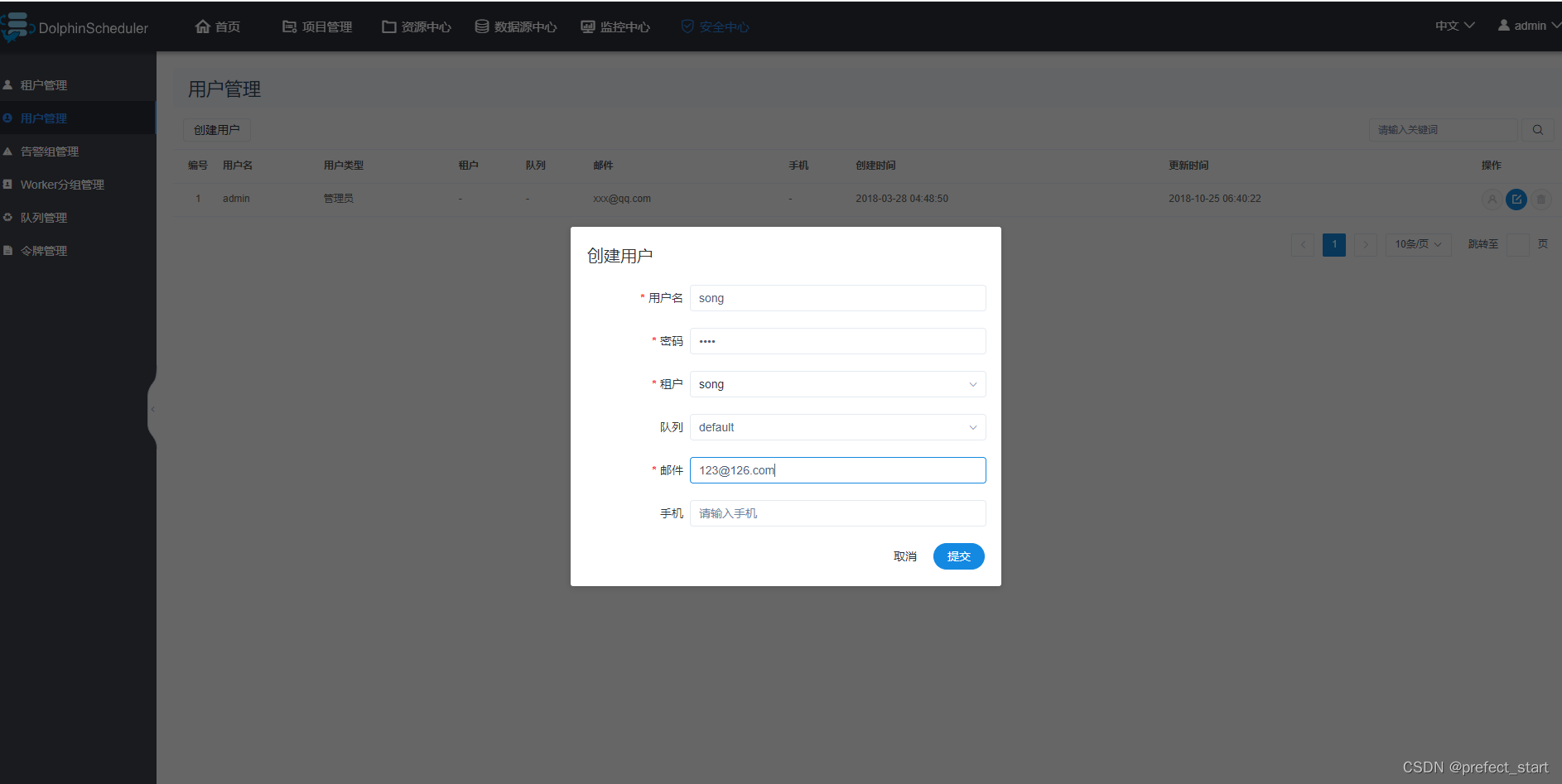1562x784 pixels.
Task: Focus the keyword search field
Action: 1443,130
